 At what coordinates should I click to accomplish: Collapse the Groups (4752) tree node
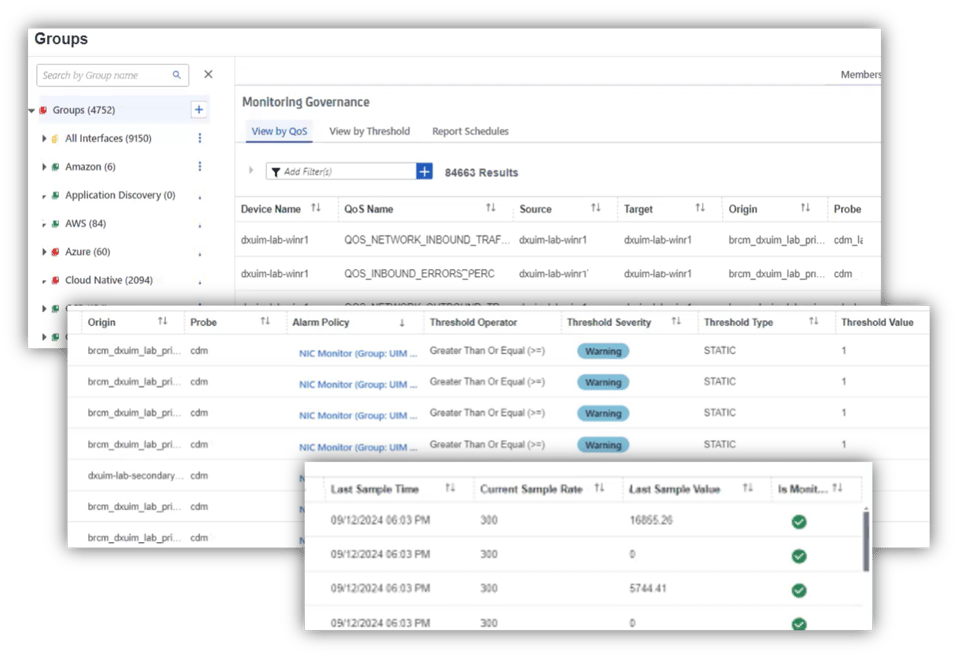(x=33, y=109)
